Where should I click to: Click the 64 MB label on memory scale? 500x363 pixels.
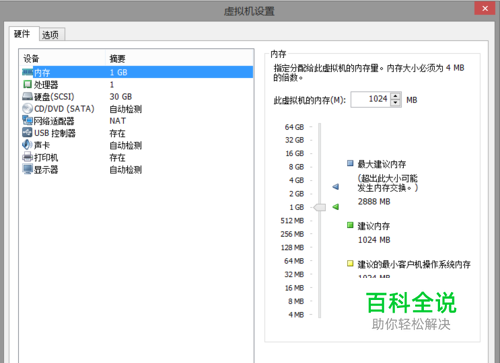click(294, 261)
